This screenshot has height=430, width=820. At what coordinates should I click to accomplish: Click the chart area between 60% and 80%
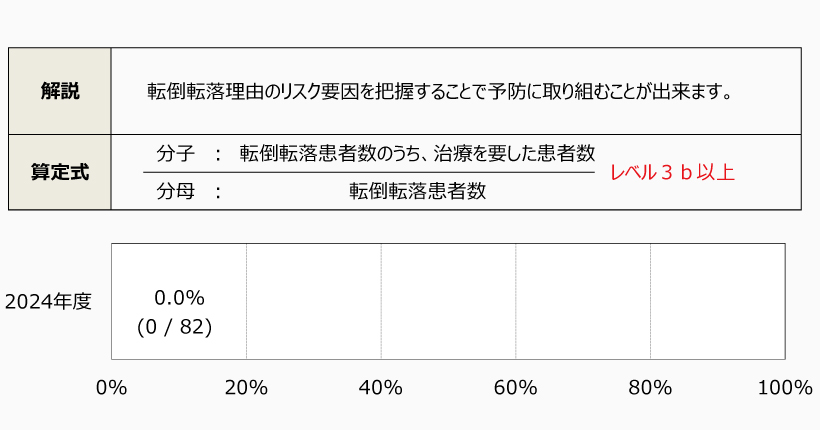click(x=583, y=301)
